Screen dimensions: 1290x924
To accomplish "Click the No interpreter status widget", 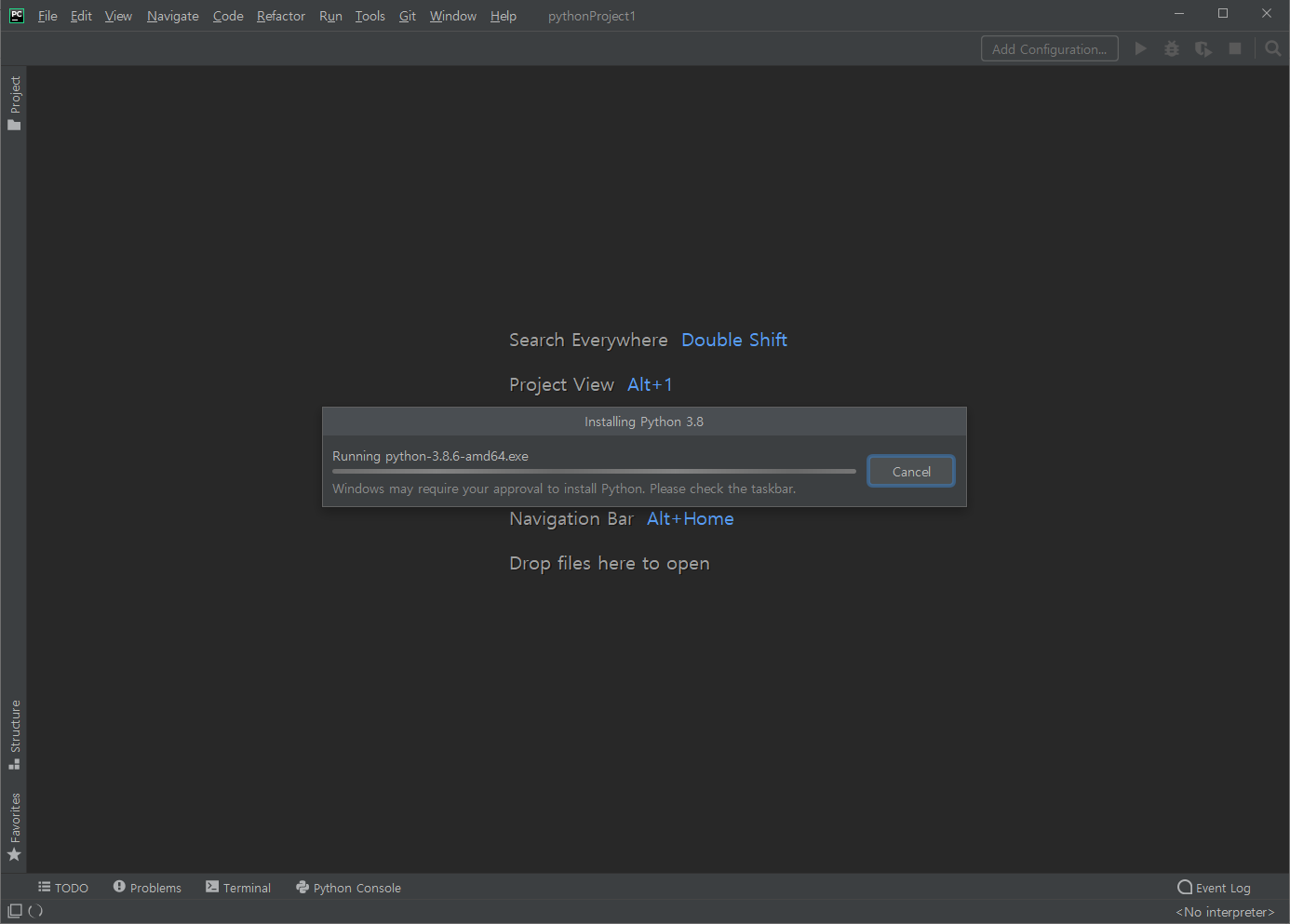I will [x=1225, y=912].
